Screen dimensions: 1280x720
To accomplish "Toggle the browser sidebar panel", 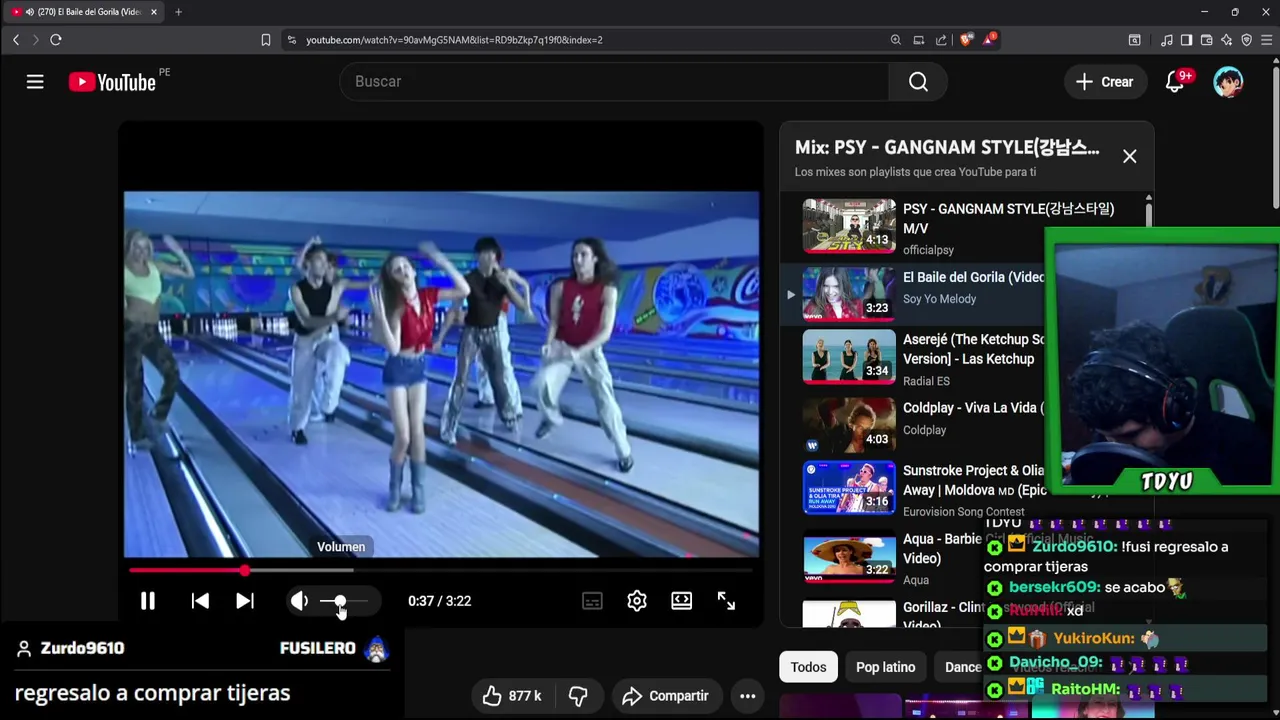I will [x=1186, y=40].
